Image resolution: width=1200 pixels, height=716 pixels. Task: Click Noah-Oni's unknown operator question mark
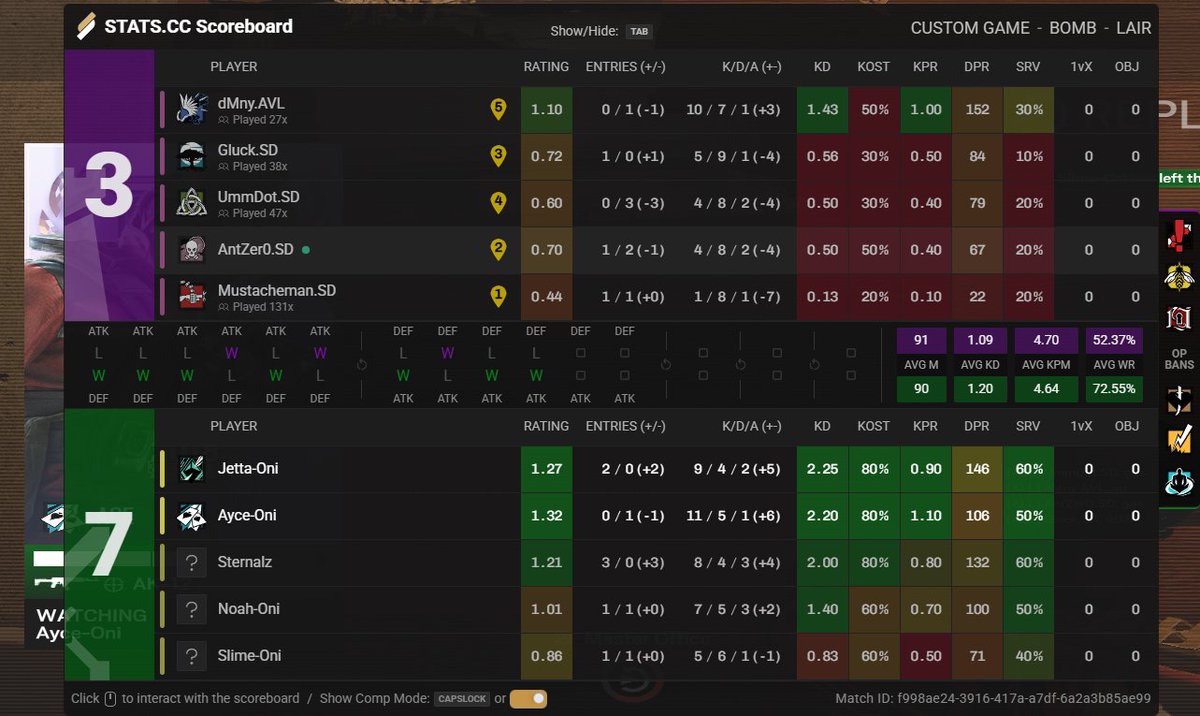point(192,609)
